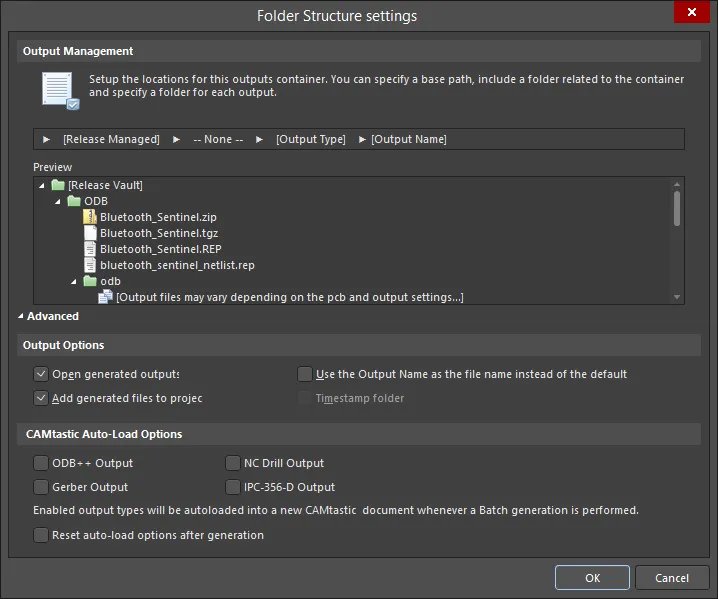718x599 pixels.
Task: Enable IPC-356-D Output auto-load
Action: (233, 487)
